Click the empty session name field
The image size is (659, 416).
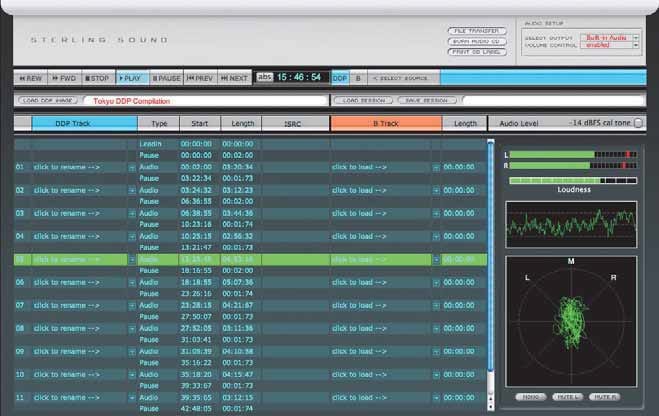(554, 100)
